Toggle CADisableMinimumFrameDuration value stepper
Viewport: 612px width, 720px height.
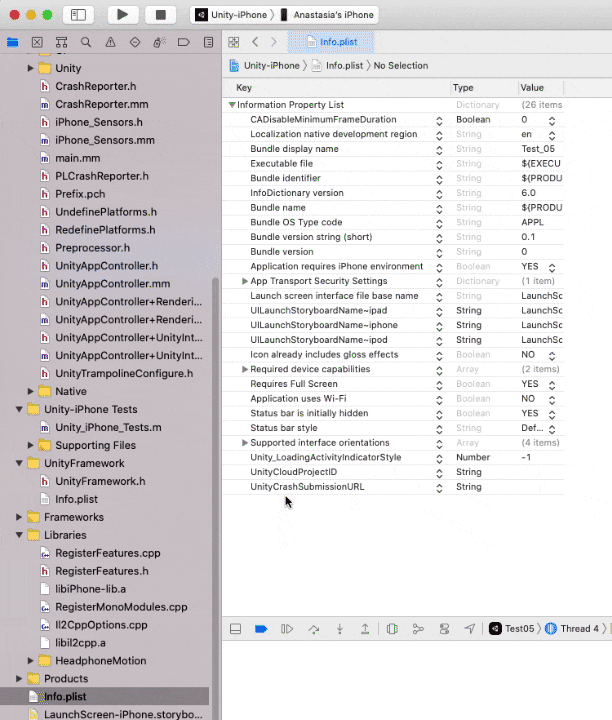pos(552,121)
